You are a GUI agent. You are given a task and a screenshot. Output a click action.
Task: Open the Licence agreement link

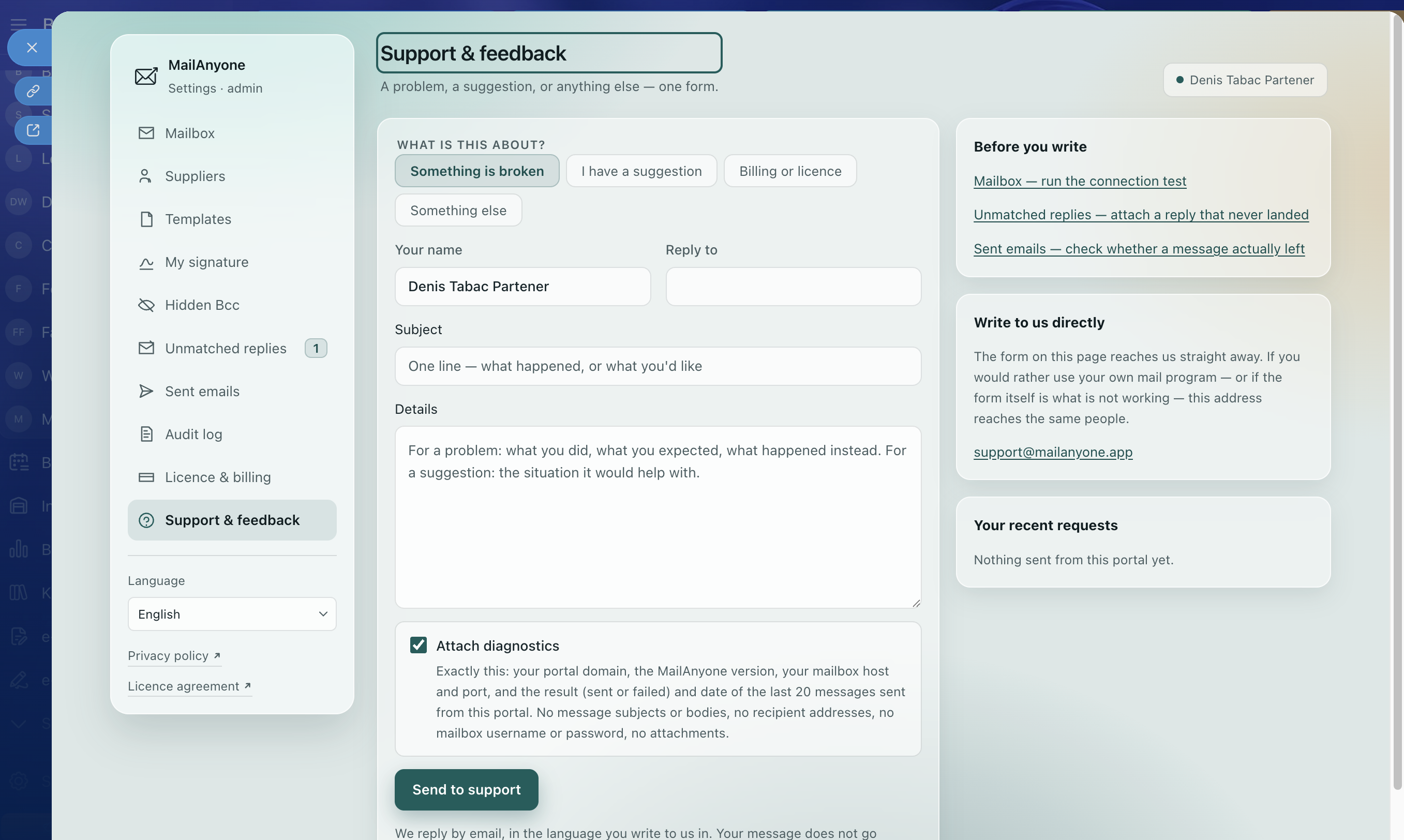[190, 686]
